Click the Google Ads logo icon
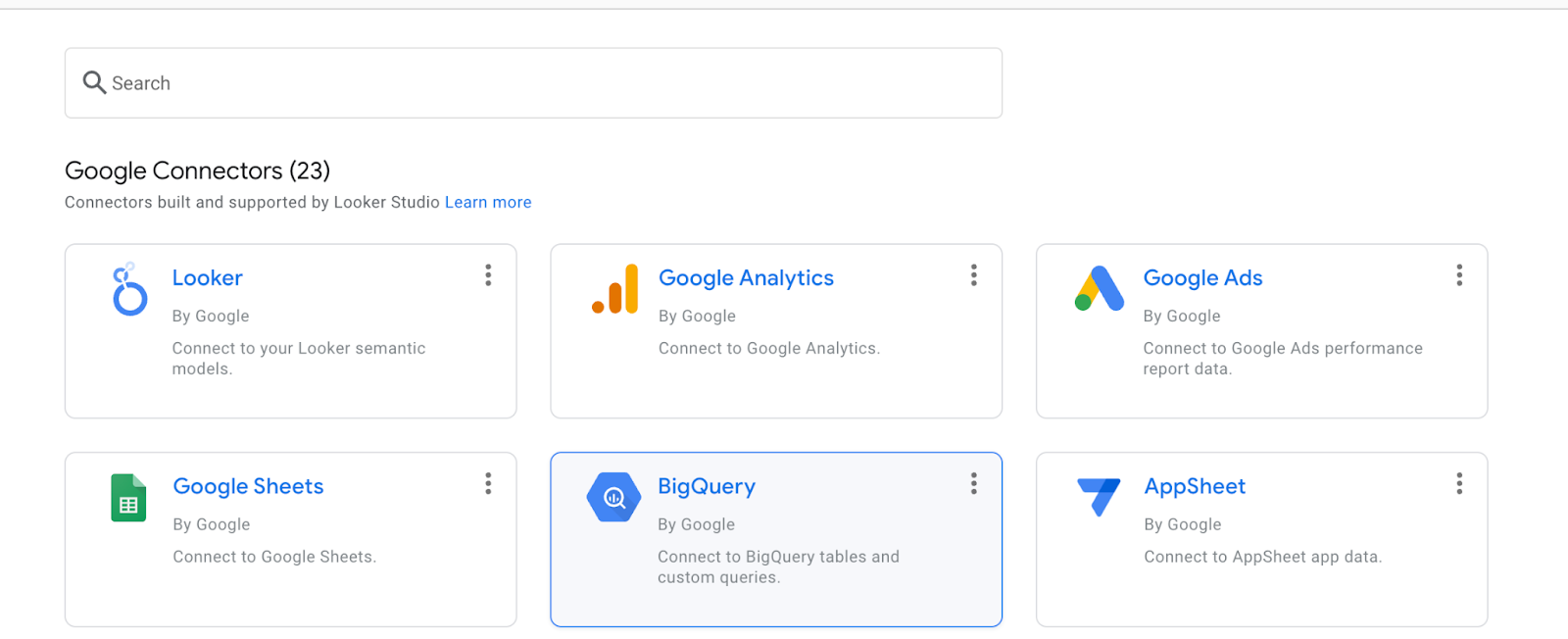 point(1100,289)
